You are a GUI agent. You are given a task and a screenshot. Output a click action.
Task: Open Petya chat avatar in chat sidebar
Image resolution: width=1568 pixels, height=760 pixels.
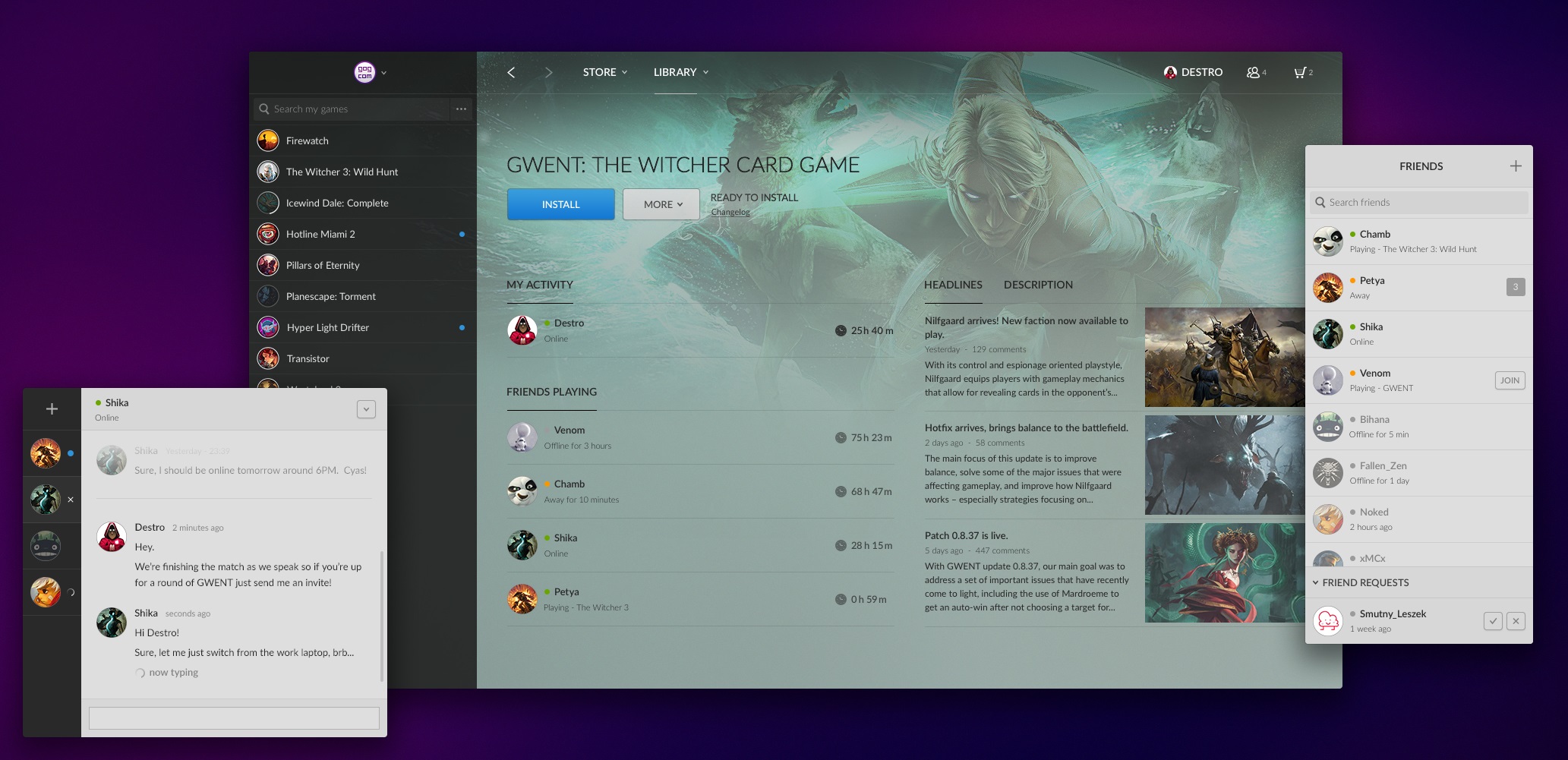46,453
